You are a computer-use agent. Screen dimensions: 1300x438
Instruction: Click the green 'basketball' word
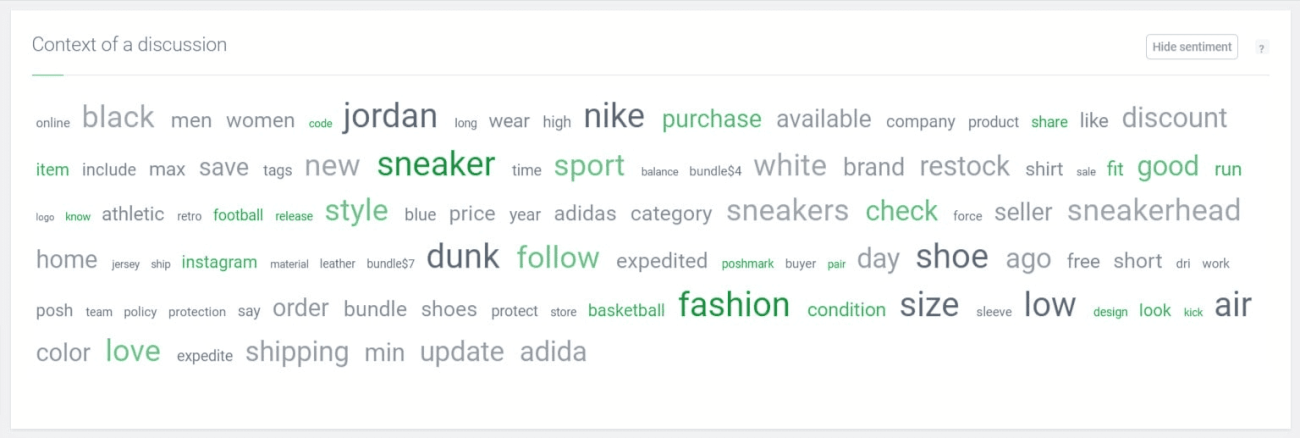(626, 310)
